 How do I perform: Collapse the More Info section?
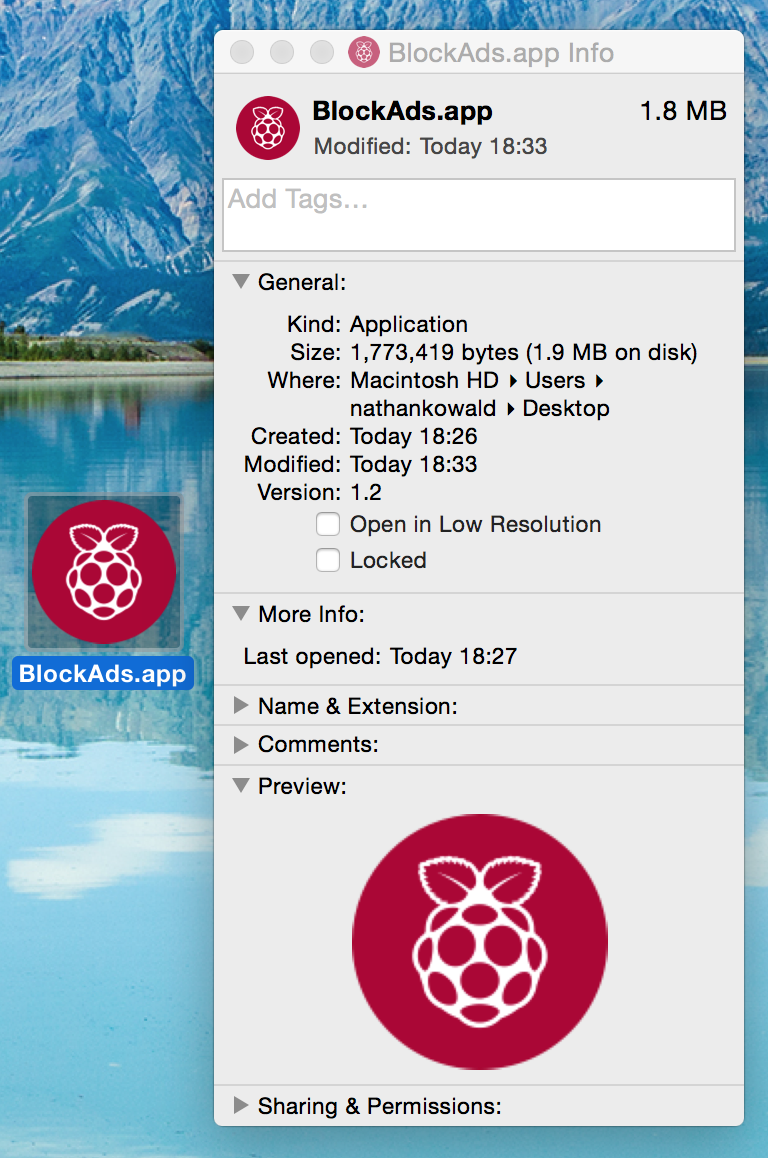pyautogui.click(x=241, y=614)
